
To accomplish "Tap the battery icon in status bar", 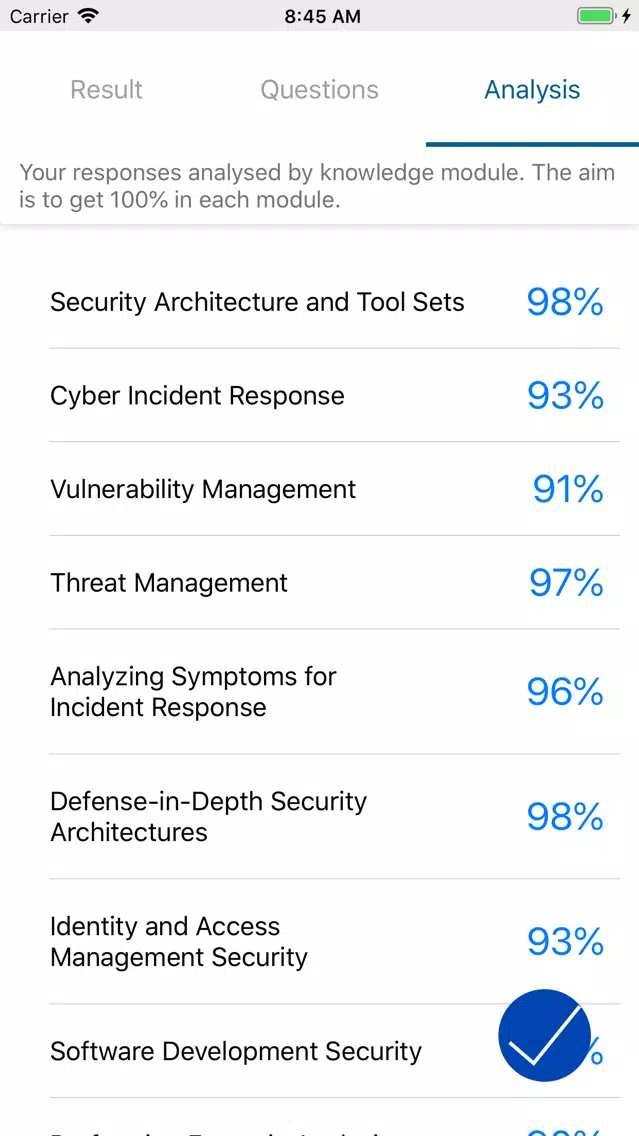I will [596, 16].
